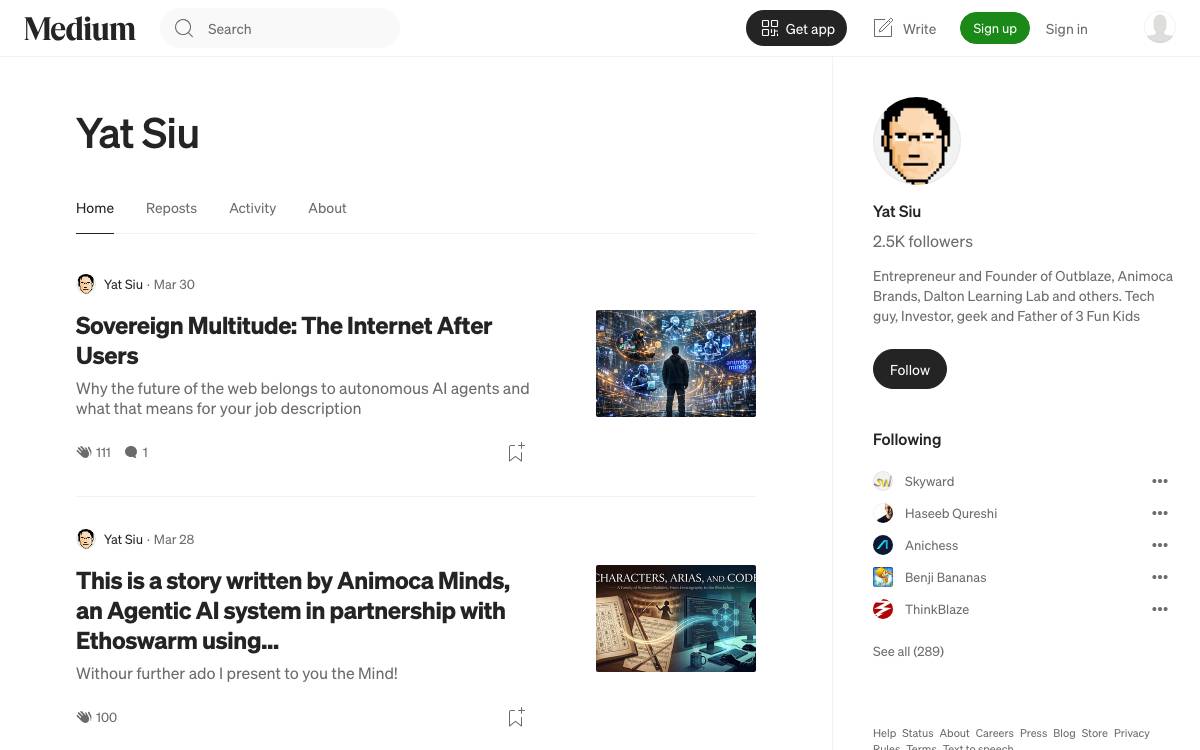Open the Press footer link

coord(1033,733)
